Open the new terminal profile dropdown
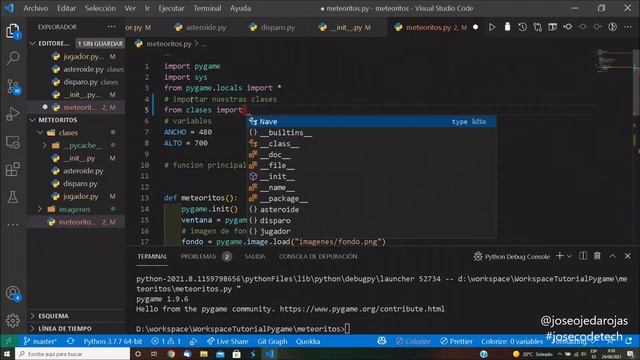The height and width of the screenshot is (360, 640). coord(569,256)
